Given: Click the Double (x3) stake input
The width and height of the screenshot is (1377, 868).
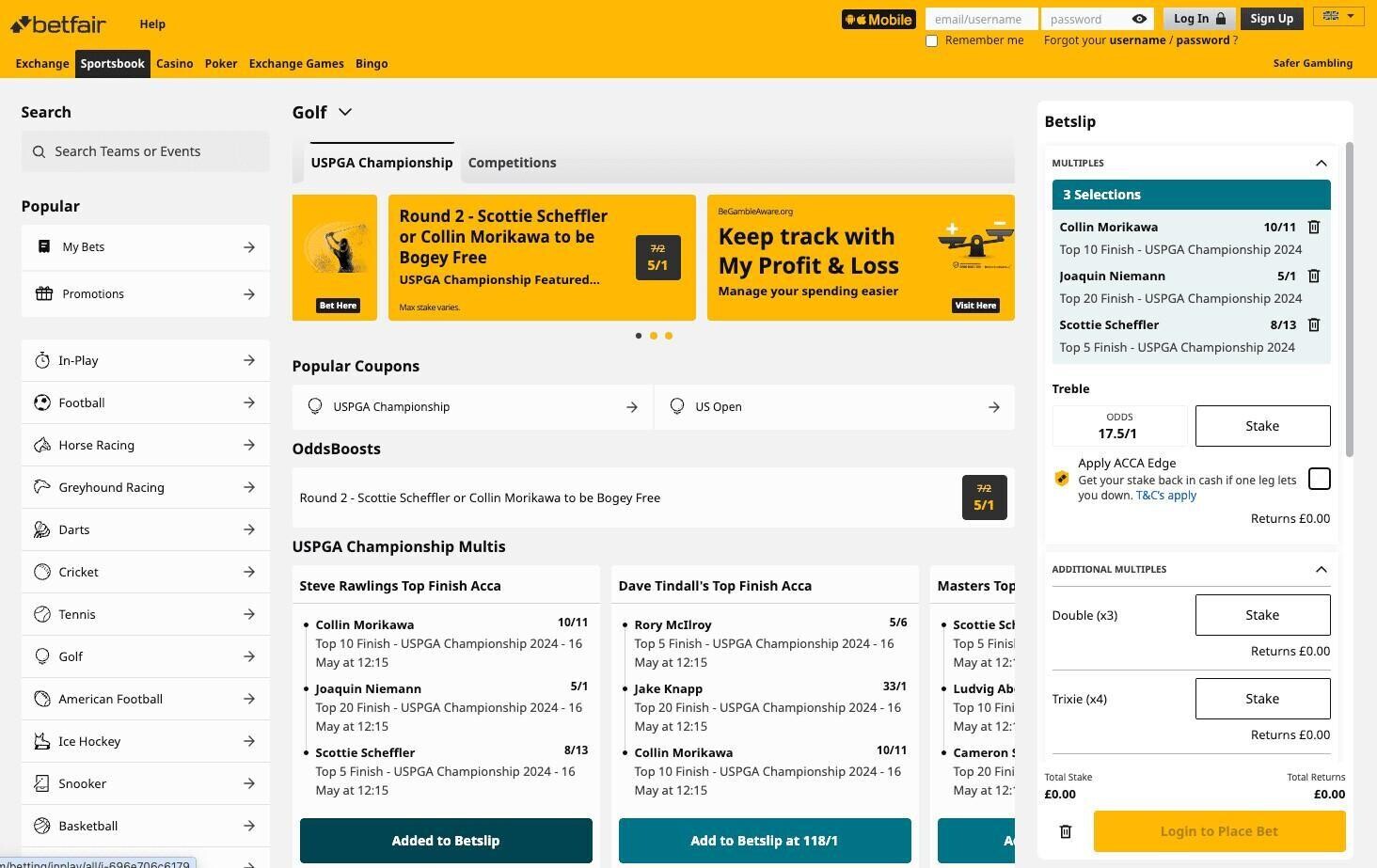Looking at the screenshot, I should [x=1262, y=615].
